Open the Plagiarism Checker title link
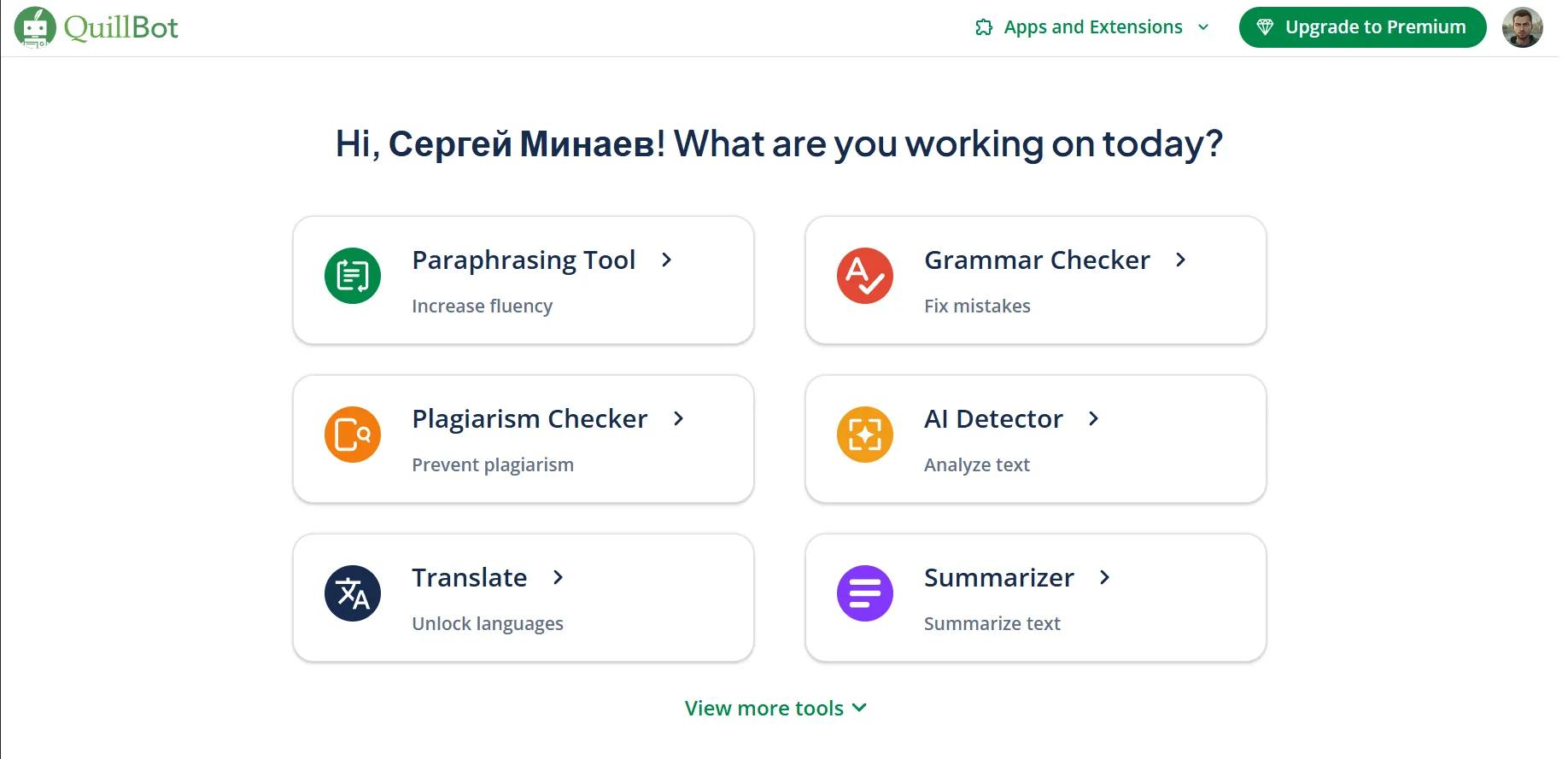 [x=529, y=419]
